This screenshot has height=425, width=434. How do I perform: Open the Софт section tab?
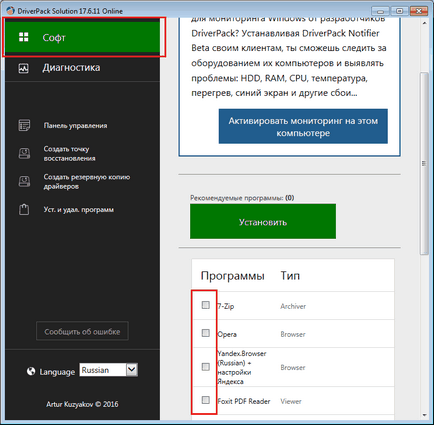(x=83, y=37)
